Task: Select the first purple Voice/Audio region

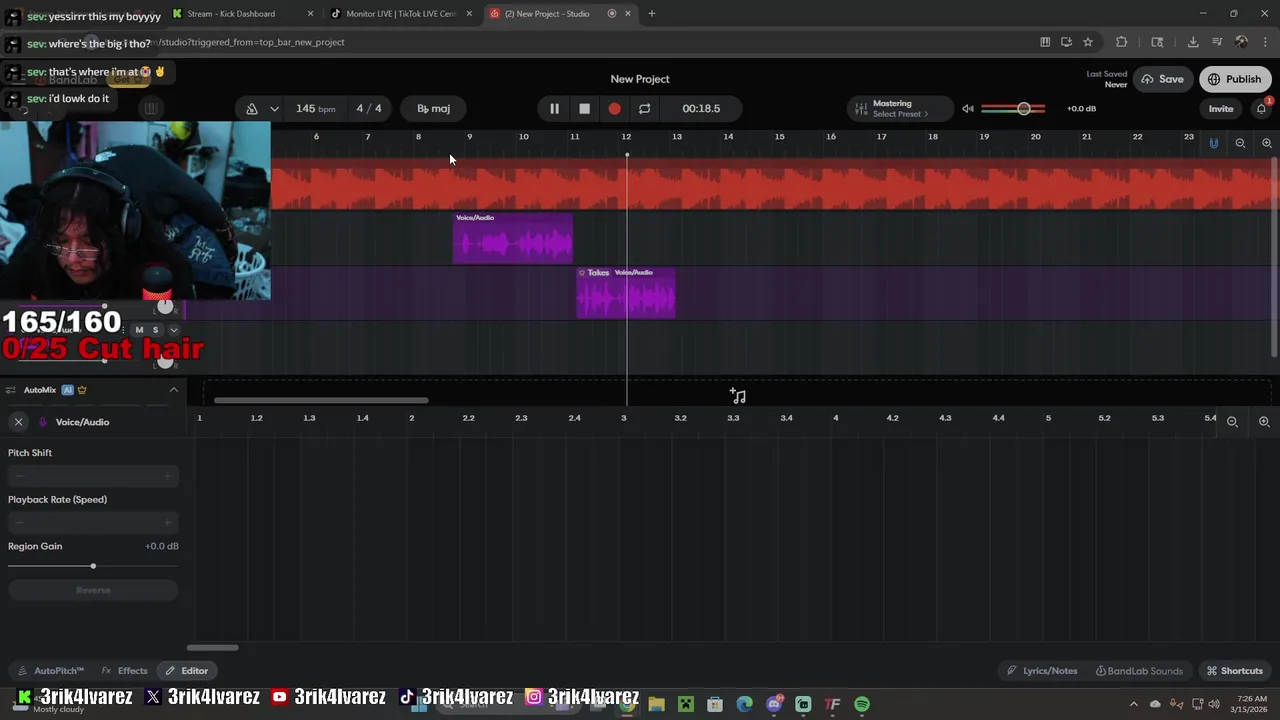Action: pos(512,238)
